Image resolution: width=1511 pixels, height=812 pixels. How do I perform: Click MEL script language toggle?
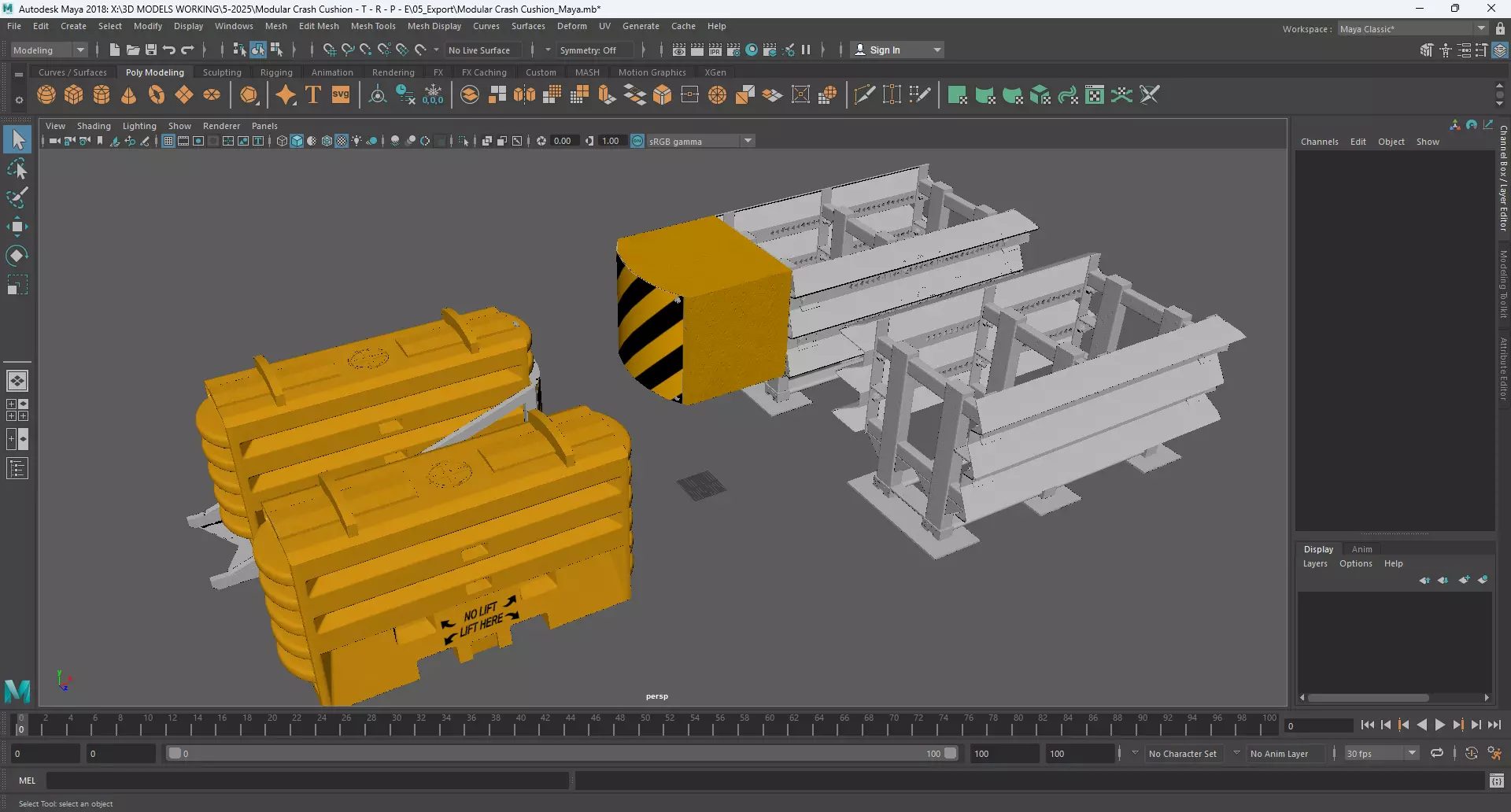tap(28, 780)
